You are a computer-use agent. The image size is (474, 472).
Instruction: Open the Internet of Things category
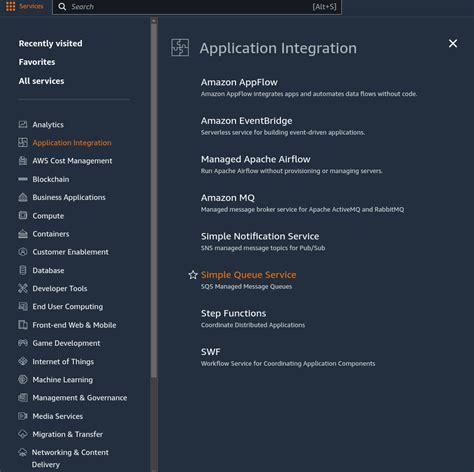pyautogui.click(x=63, y=361)
